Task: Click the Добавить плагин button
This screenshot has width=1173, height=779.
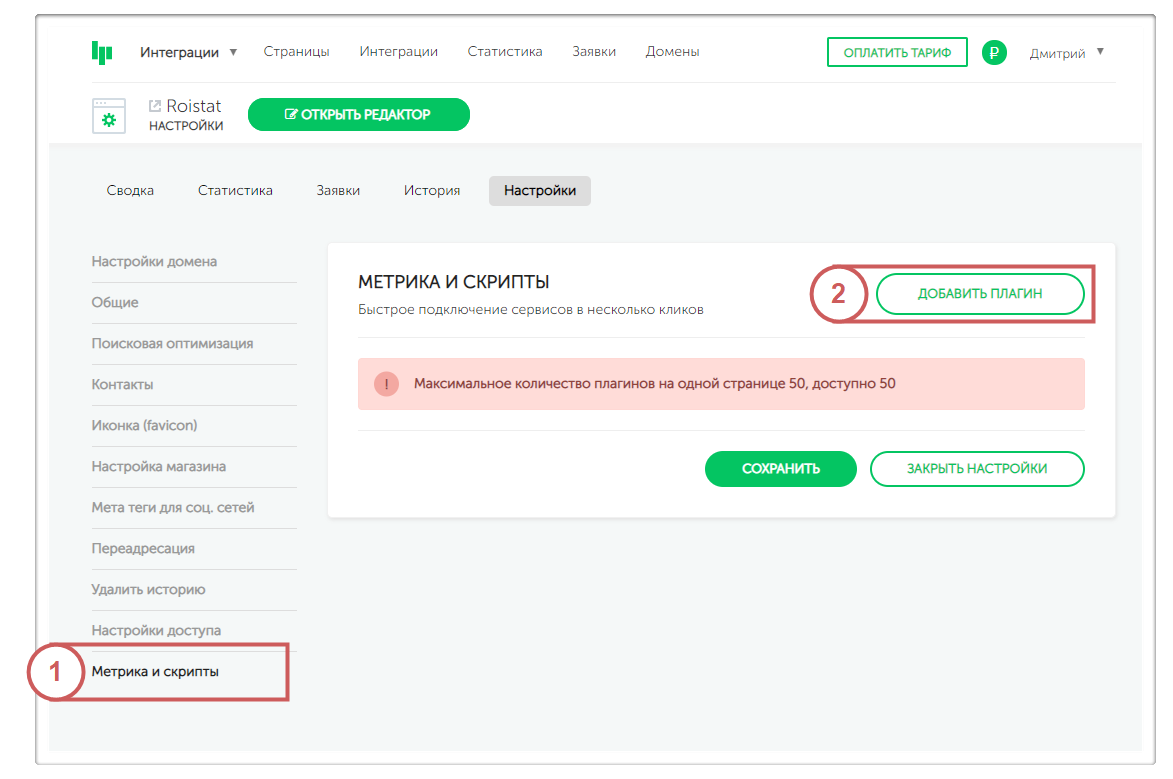Action: tap(980, 294)
